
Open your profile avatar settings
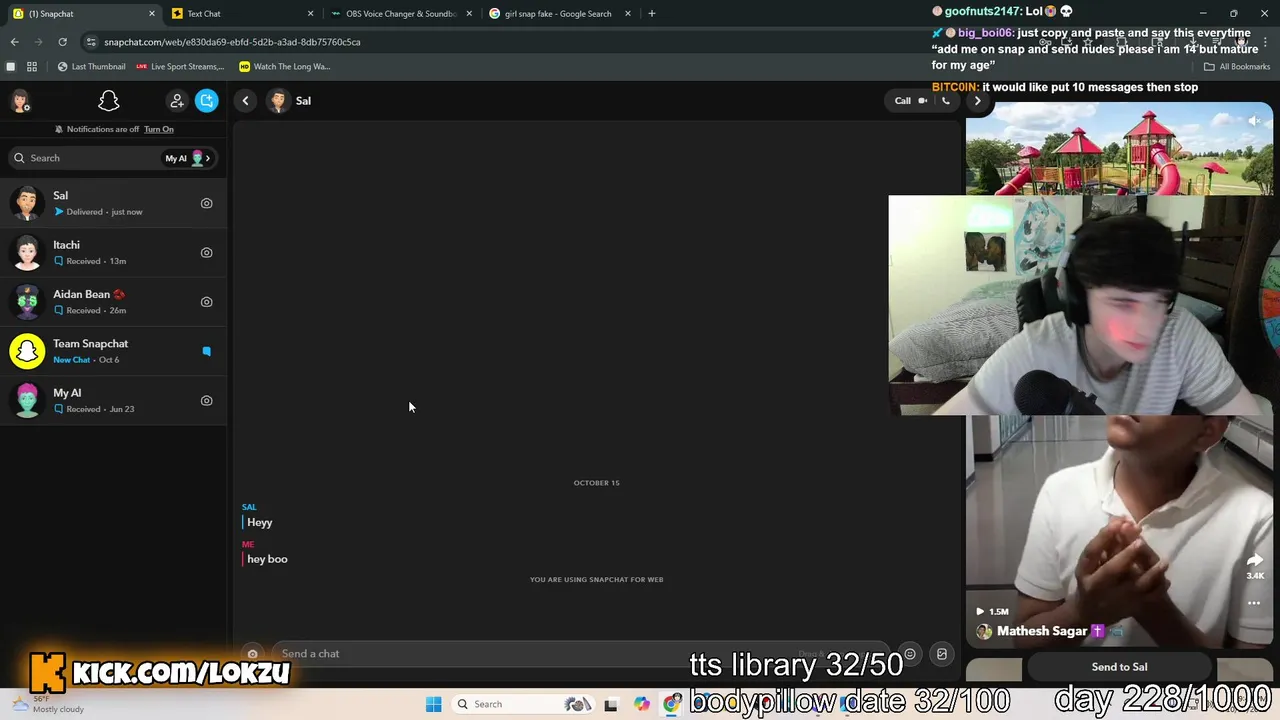point(20,101)
